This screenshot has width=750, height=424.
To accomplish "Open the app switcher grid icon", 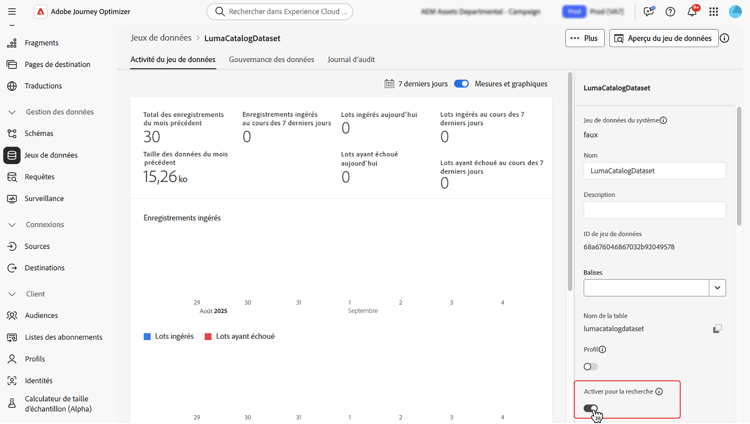I will 714,11.
